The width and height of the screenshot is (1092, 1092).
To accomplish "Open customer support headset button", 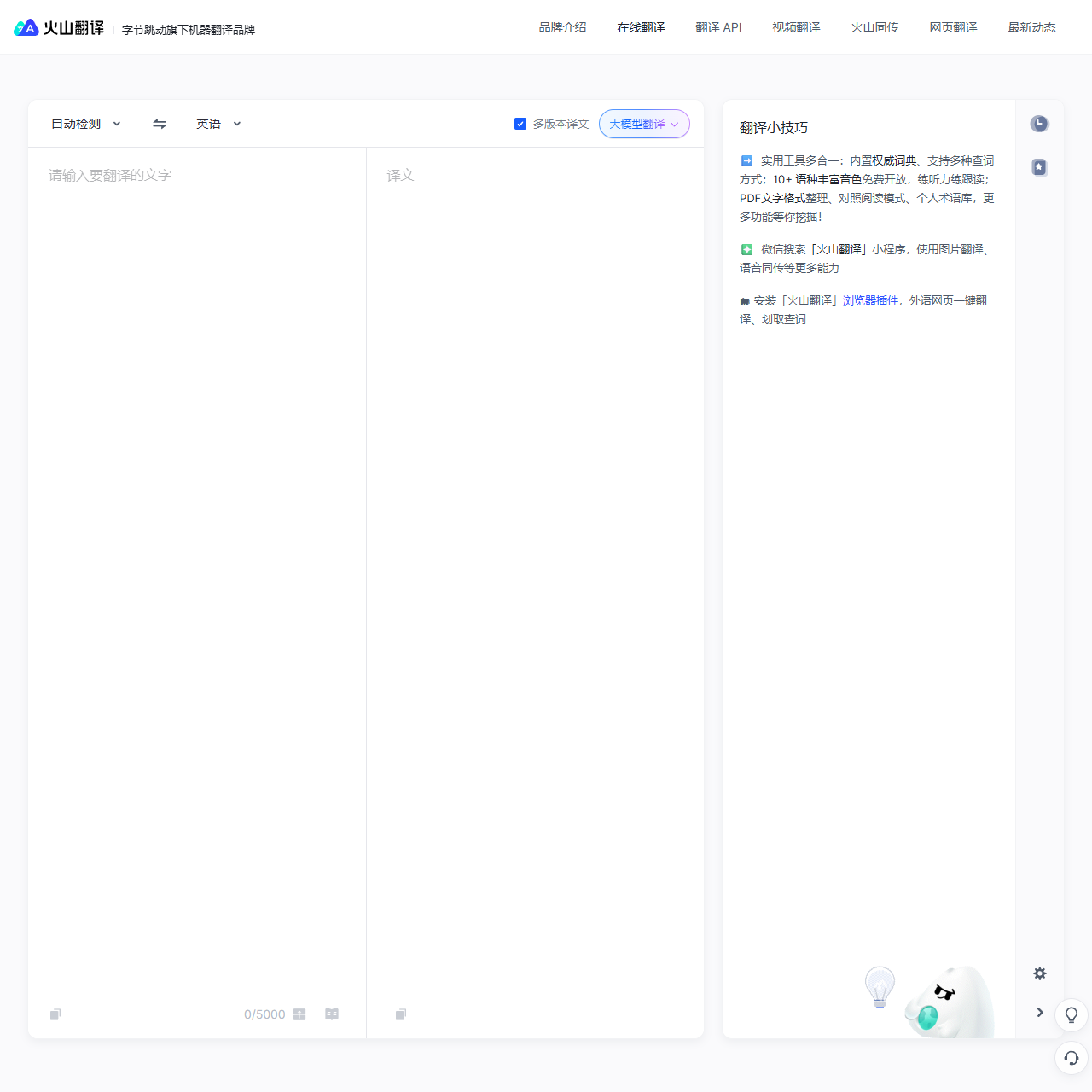I will 1072,1058.
